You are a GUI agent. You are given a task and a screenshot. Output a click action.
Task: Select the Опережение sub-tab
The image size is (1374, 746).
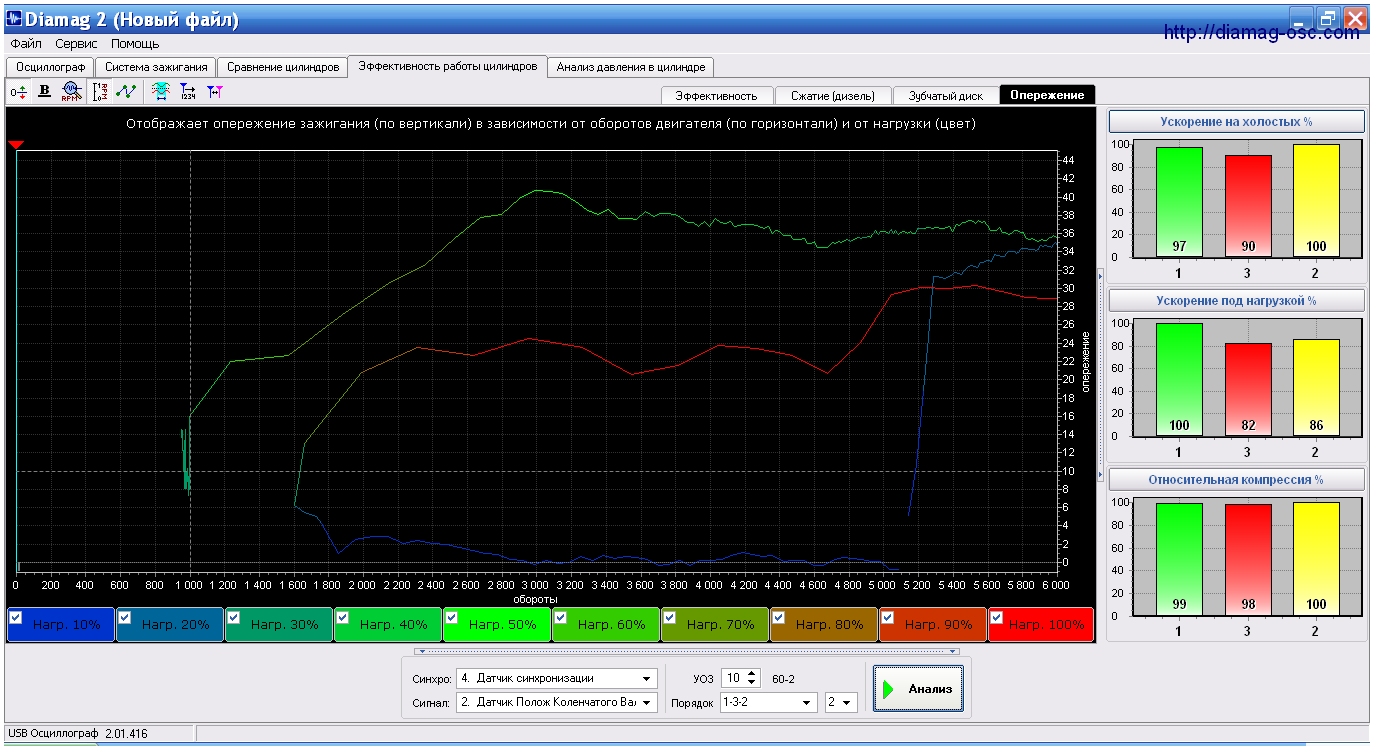pos(1047,95)
